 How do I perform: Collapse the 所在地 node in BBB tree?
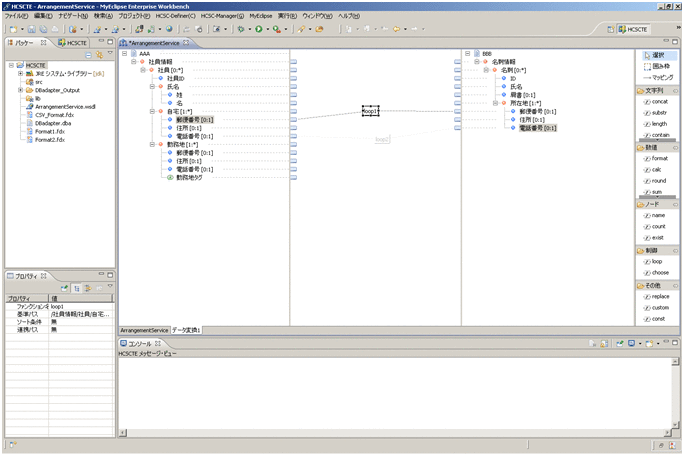point(494,103)
